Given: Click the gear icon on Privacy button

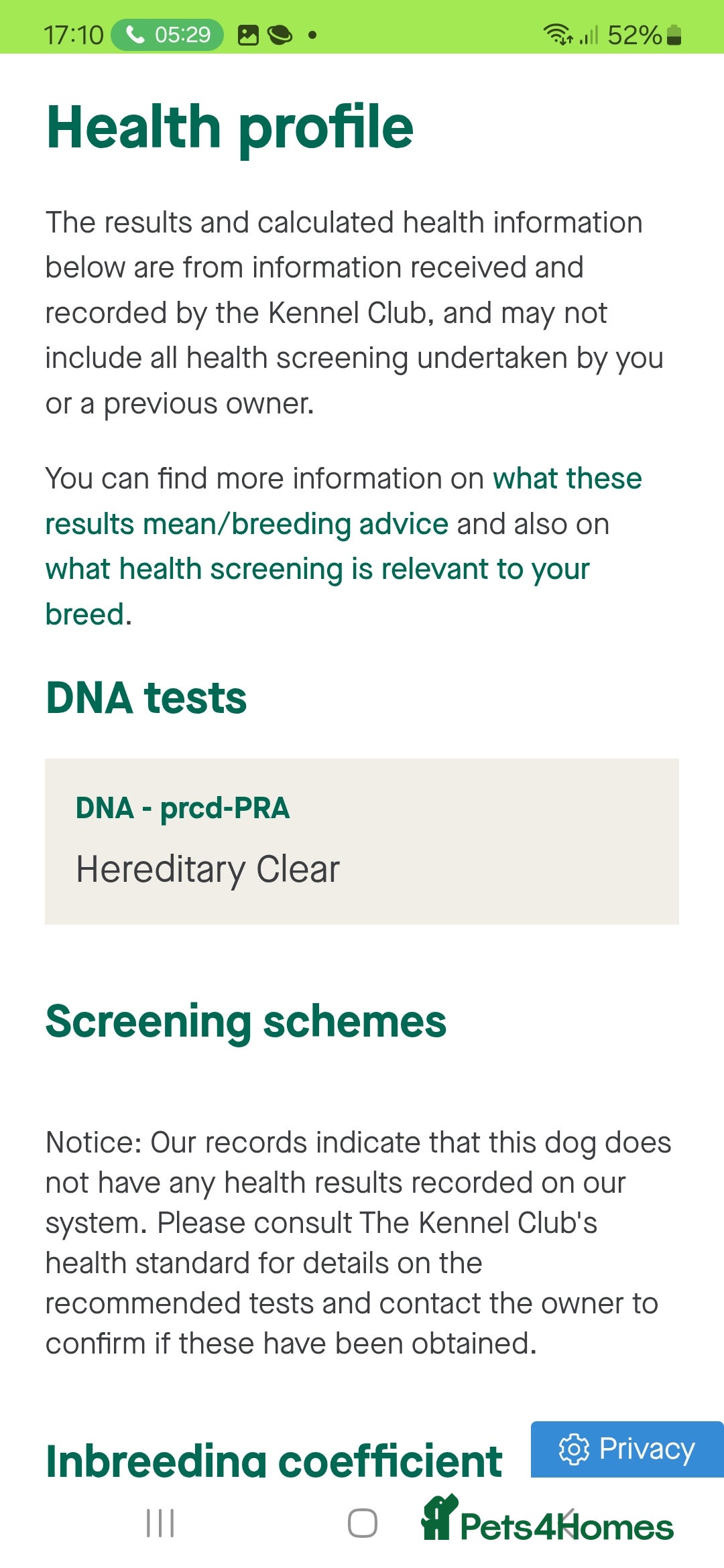Looking at the screenshot, I should 574,1449.
